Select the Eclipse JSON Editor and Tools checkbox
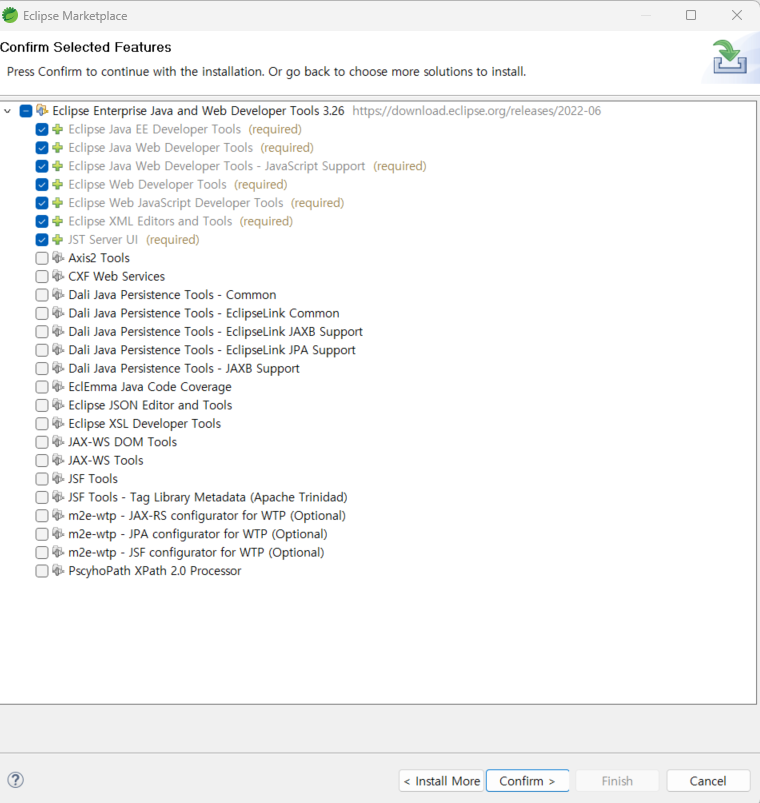 click(42, 406)
